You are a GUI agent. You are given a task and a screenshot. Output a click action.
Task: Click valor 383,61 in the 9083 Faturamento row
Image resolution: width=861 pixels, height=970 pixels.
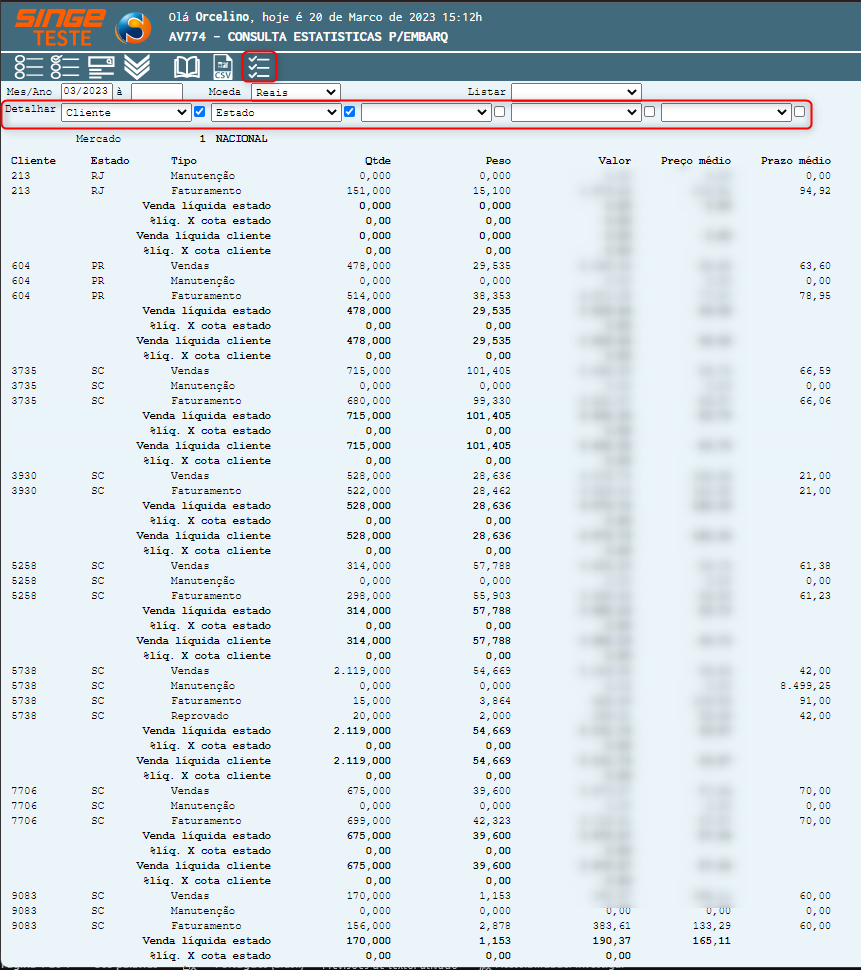click(612, 926)
